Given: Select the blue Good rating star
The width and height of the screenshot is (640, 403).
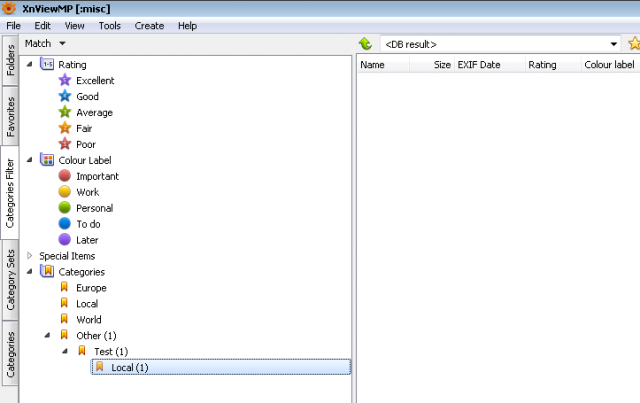Looking at the screenshot, I should pyautogui.click(x=65, y=96).
